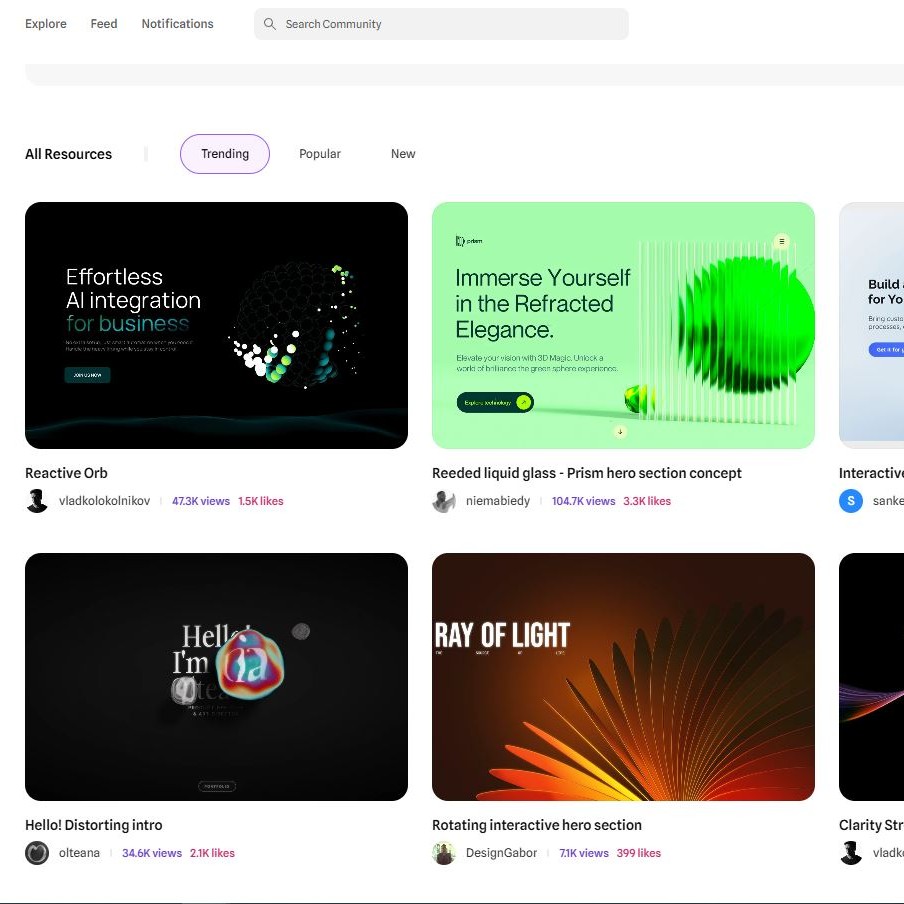
Task: Show the New resources filter
Action: tap(403, 154)
